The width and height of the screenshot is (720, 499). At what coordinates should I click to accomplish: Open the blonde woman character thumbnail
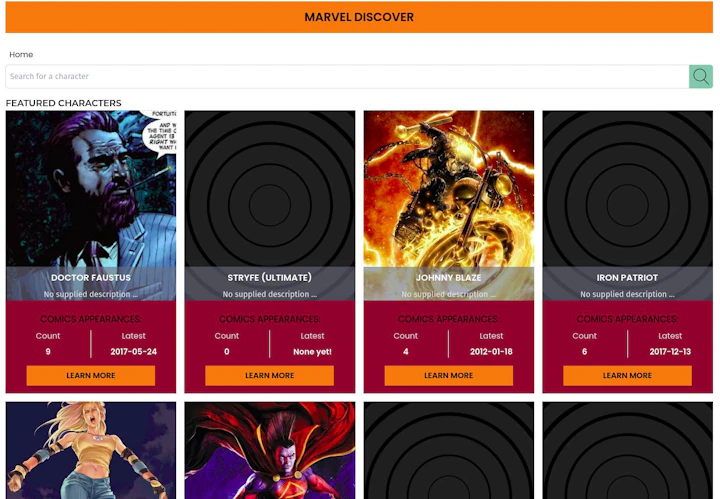[91, 450]
